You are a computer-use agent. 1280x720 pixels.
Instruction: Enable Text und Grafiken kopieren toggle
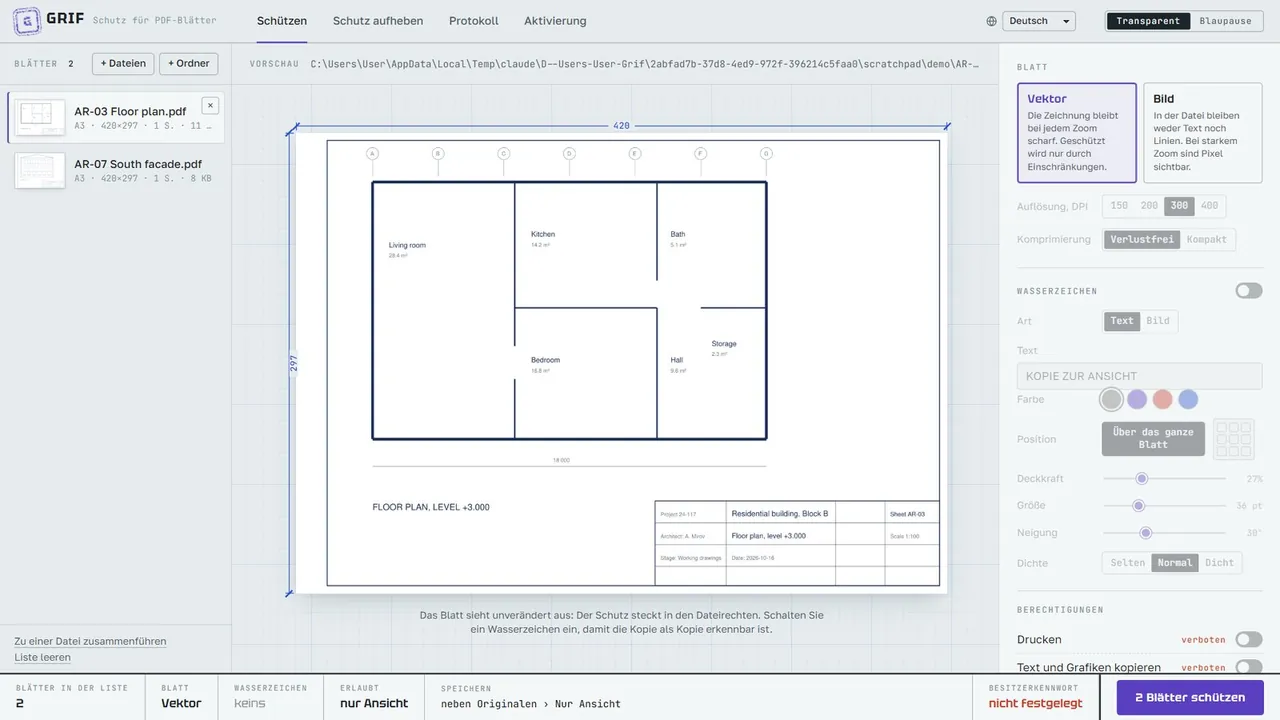click(1248, 667)
